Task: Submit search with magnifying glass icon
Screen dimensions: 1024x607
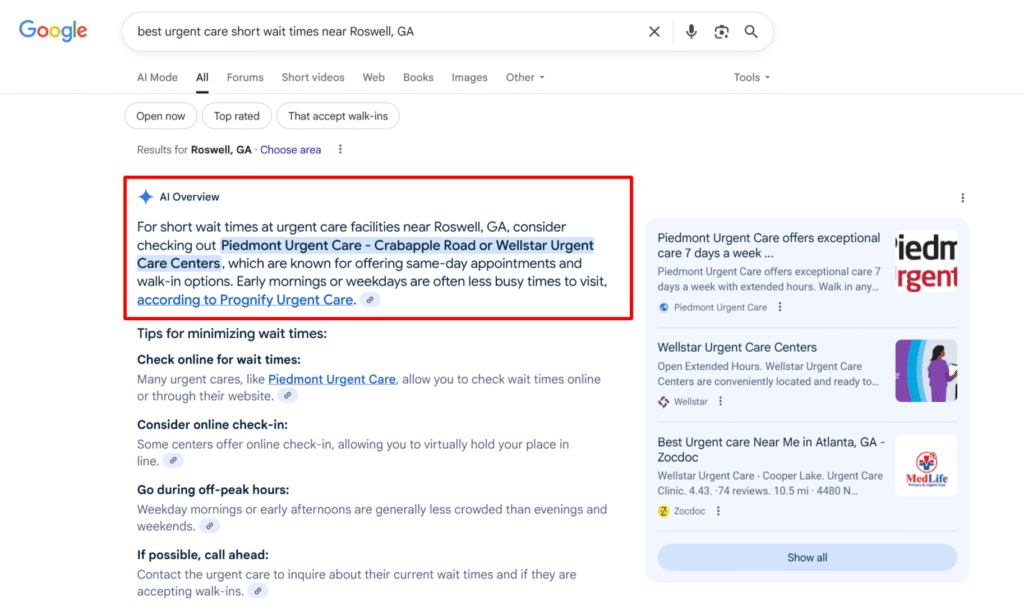Action: tap(751, 31)
